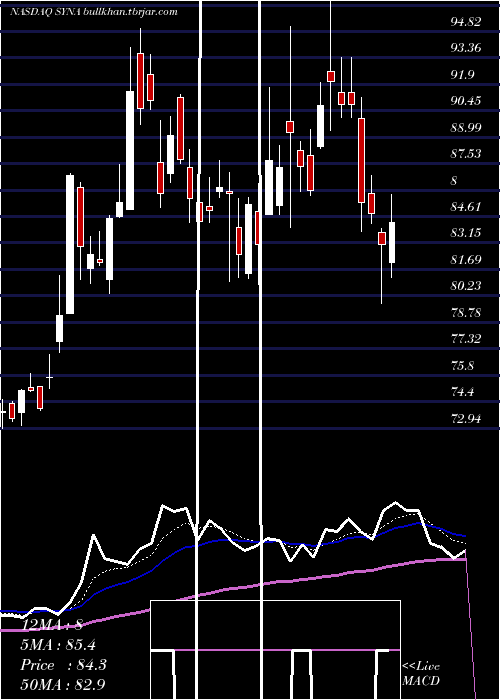Click the Price : 84.3 label

point(63,665)
